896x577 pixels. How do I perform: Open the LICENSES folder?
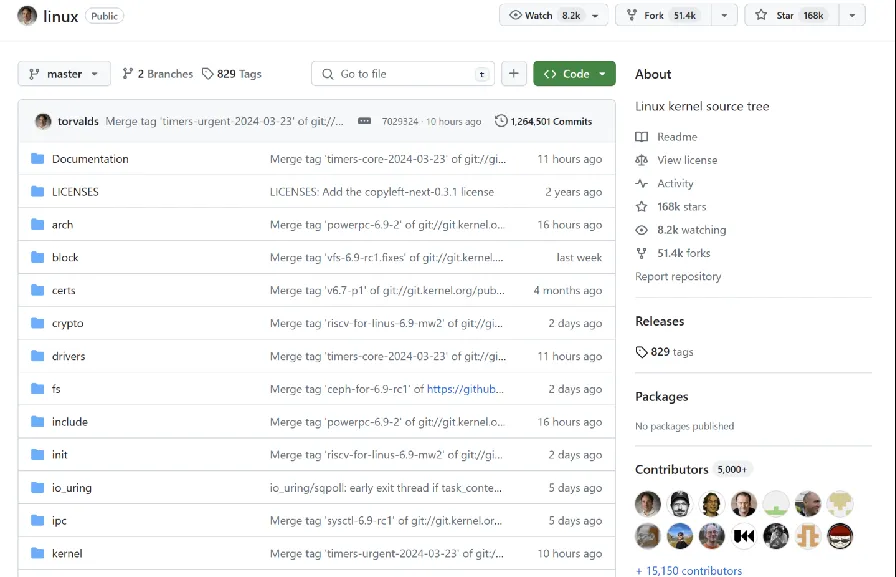pyautogui.click(x=75, y=192)
